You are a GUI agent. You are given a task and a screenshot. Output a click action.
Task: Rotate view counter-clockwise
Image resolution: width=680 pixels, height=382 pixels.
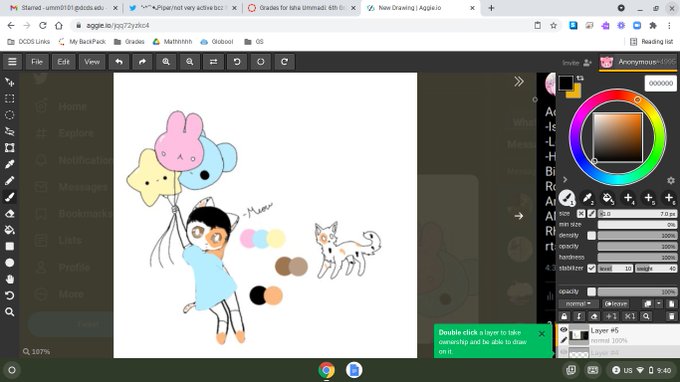(237, 62)
